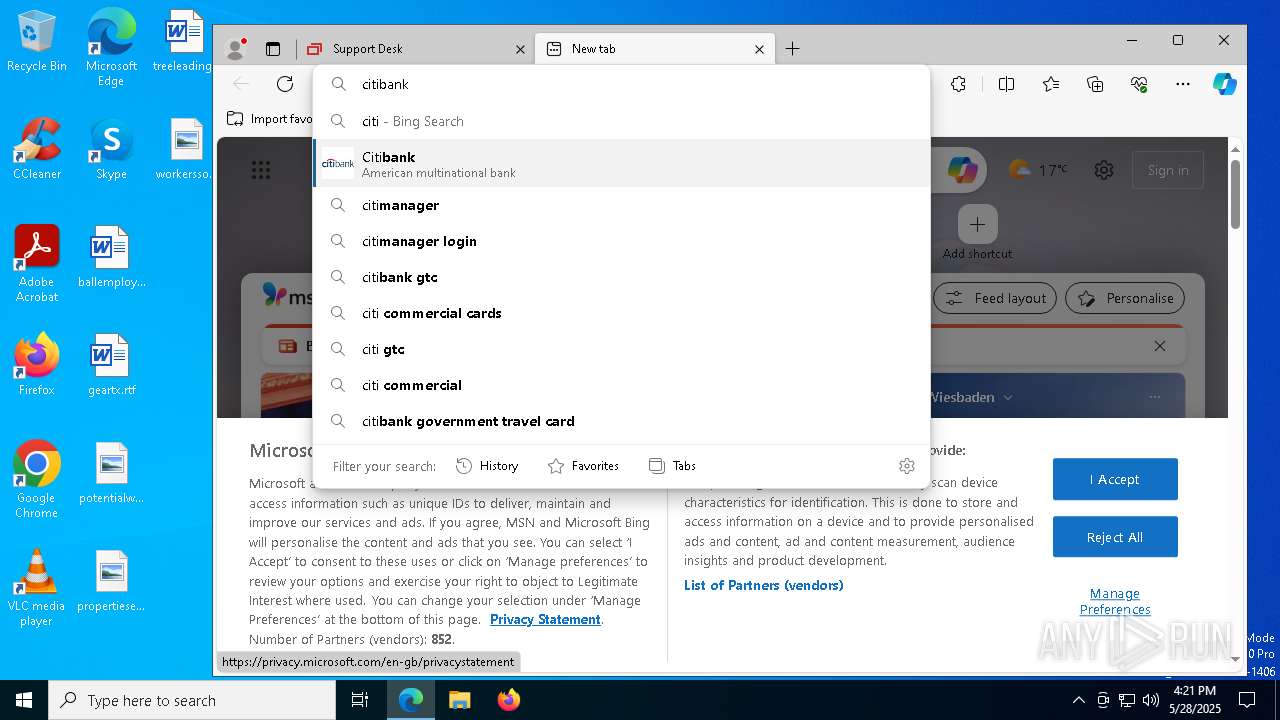This screenshot has height=720, width=1280.
Task: Click I Accept cookie button
Action: tap(1115, 479)
